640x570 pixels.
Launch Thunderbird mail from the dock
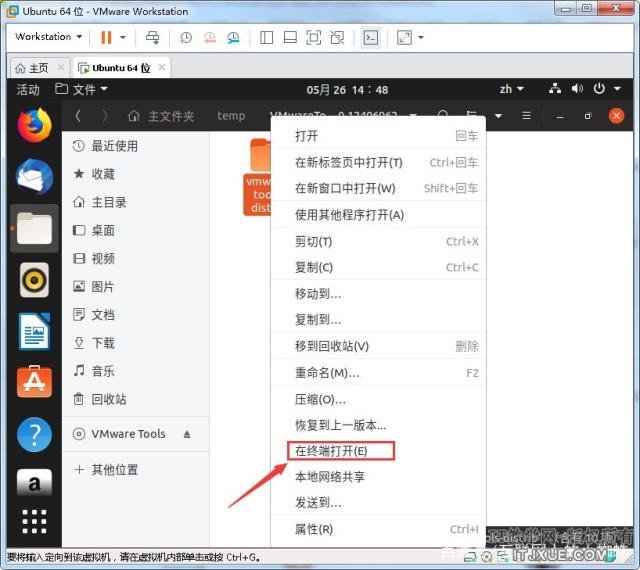click(34, 177)
